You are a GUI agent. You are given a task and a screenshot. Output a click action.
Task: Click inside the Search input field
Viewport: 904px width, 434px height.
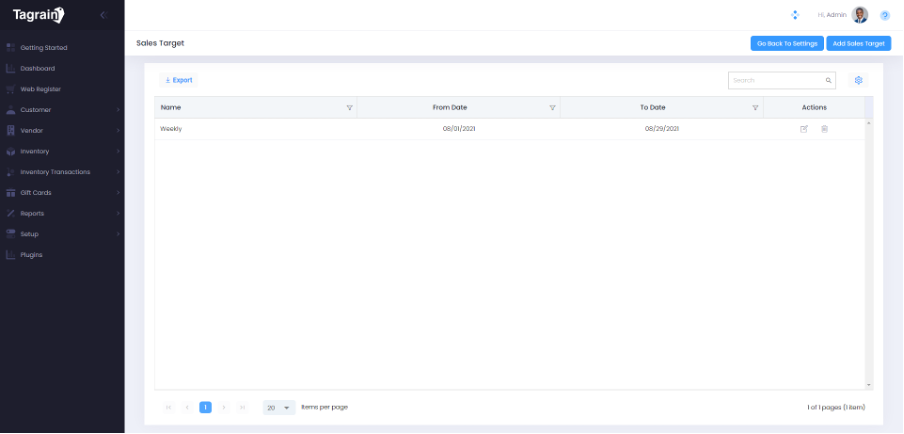pyautogui.click(x=775, y=80)
